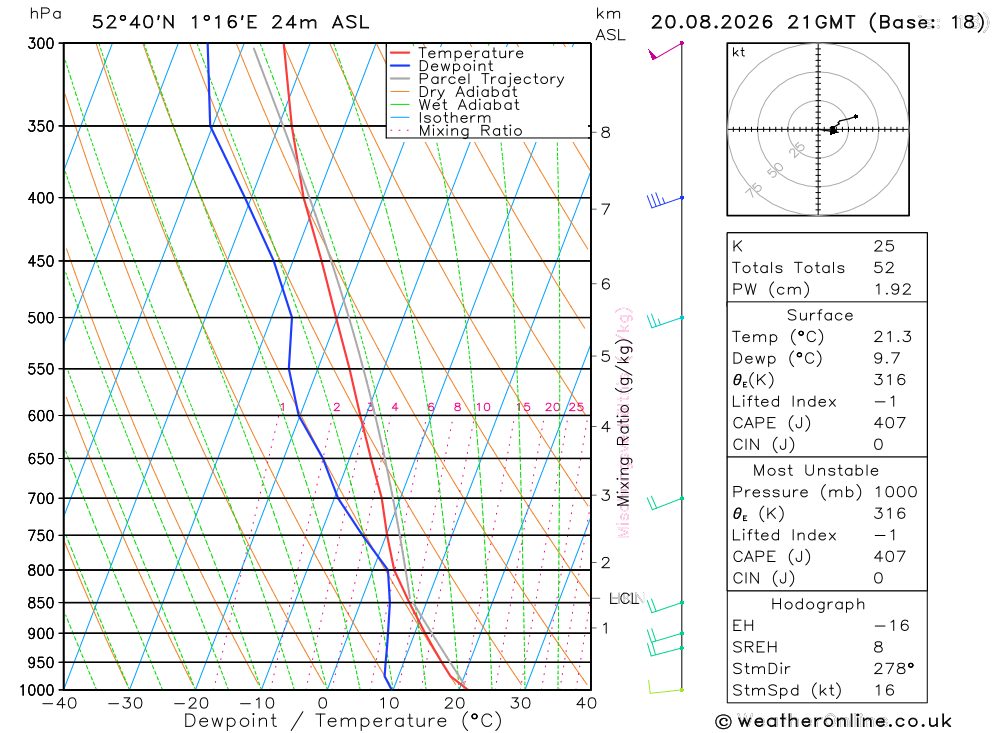Click the Parcel Trajectory legend entry
1000x733 pixels.
click(x=477, y=78)
